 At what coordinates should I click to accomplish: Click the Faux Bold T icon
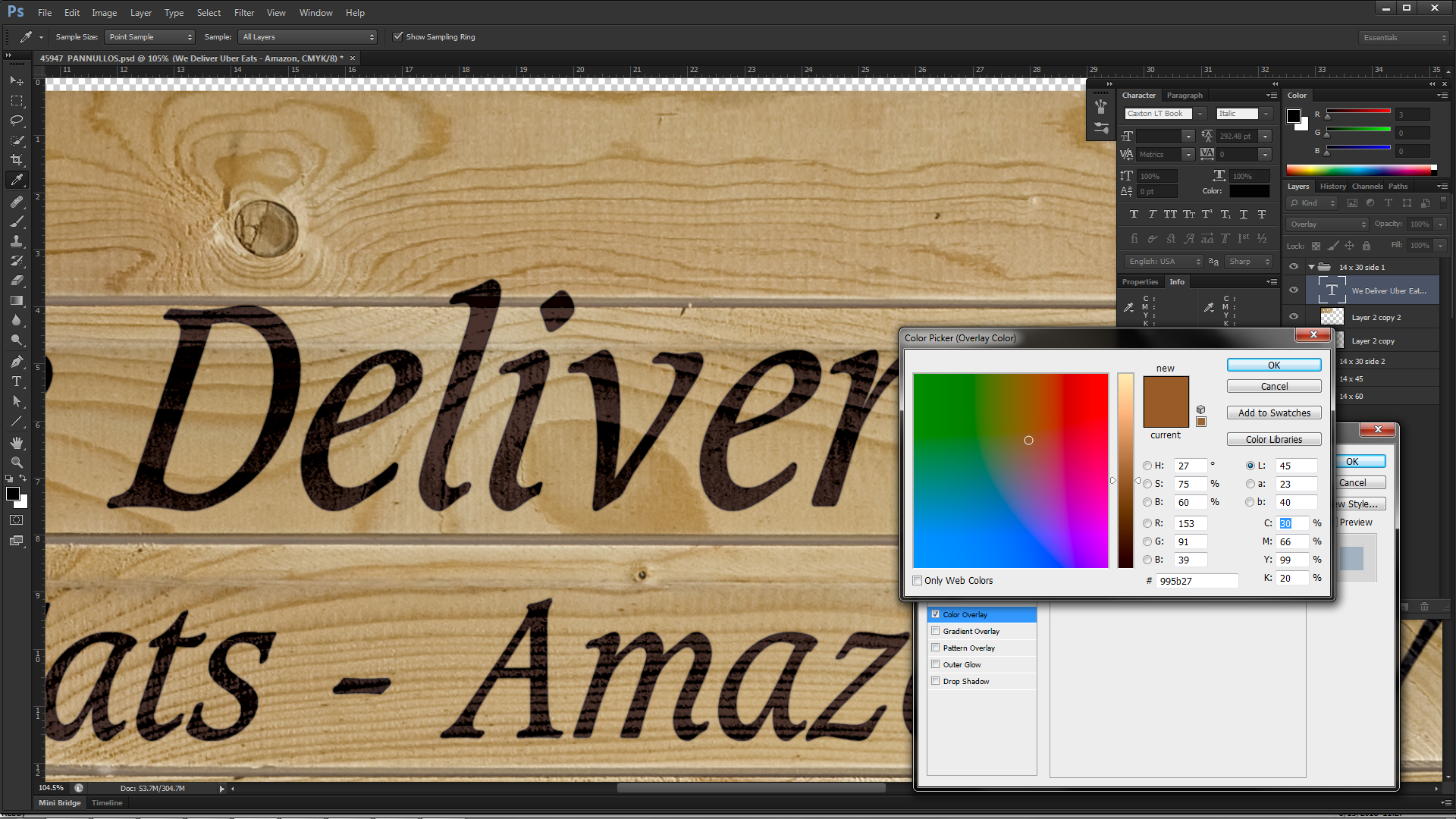point(1134,215)
